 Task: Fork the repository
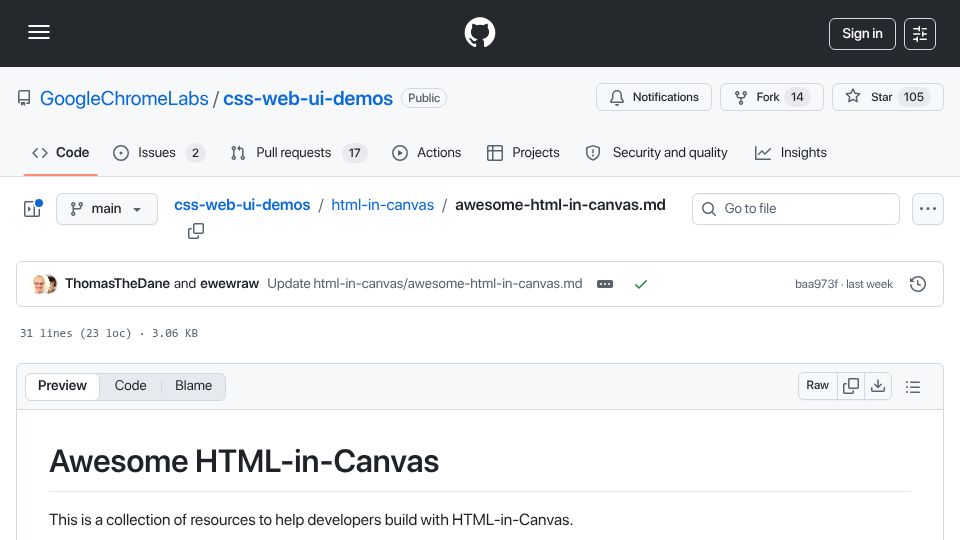771,97
